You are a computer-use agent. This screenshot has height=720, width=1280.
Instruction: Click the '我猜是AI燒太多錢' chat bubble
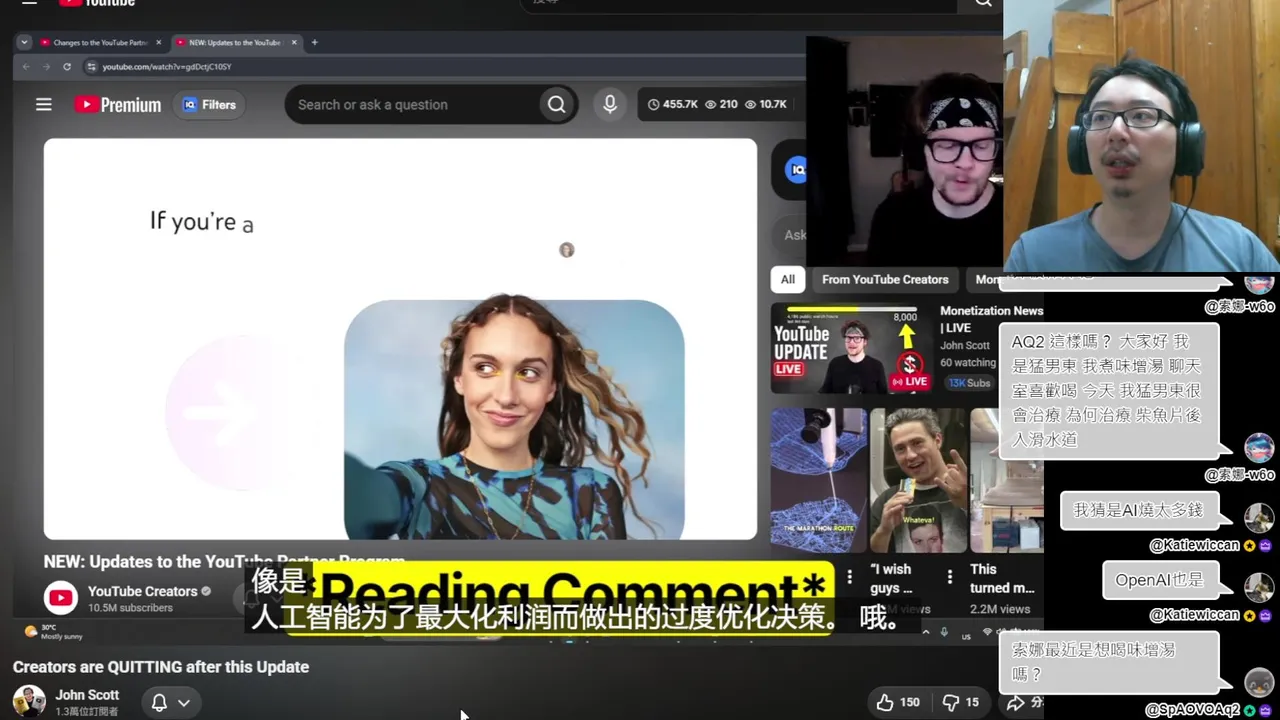pos(1138,510)
